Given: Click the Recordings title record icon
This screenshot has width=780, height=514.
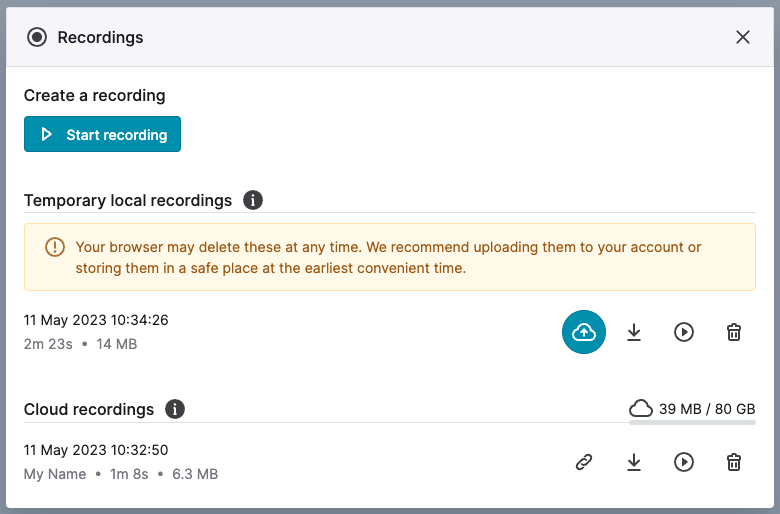Looking at the screenshot, I should 37,37.
